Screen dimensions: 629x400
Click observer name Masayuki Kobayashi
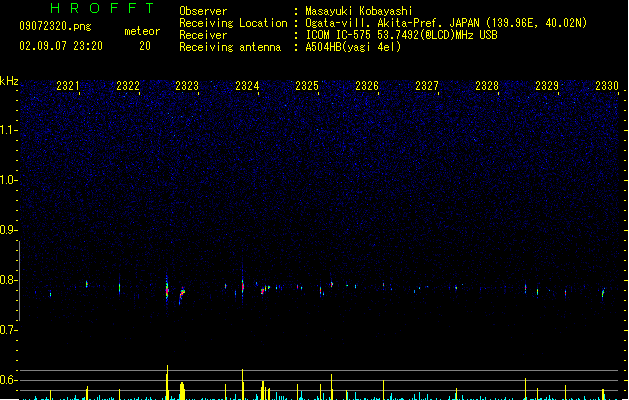coord(359,11)
